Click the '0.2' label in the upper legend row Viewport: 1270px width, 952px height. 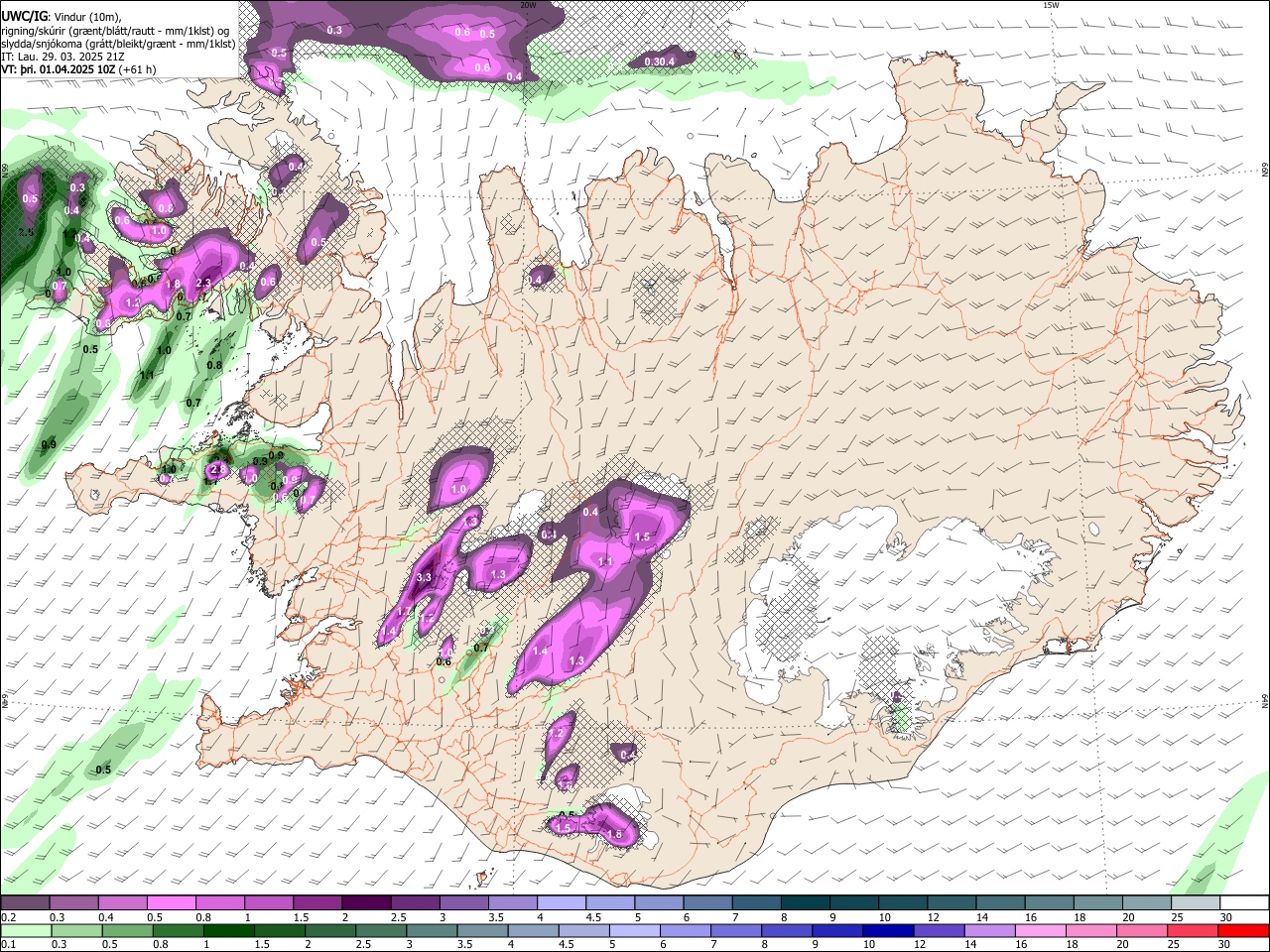[x=8, y=917]
